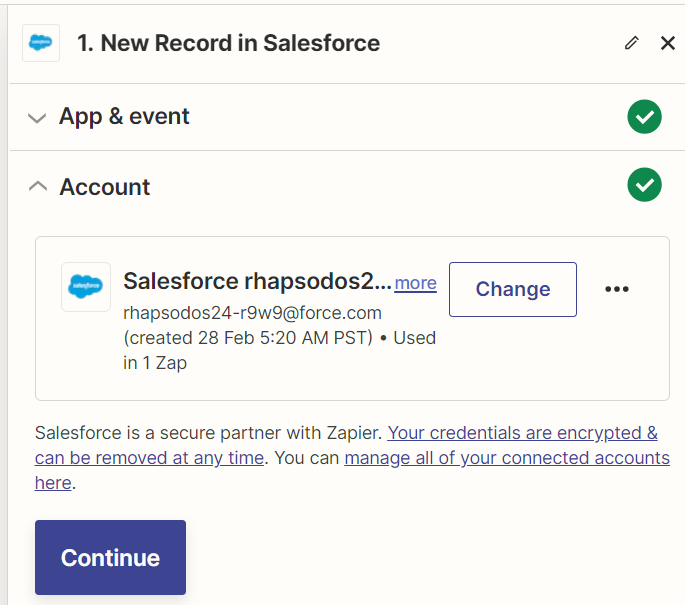Click the Salesforce logo in step header
The width and height of the screenshot is (685, 605).
(x=41, y=43)
